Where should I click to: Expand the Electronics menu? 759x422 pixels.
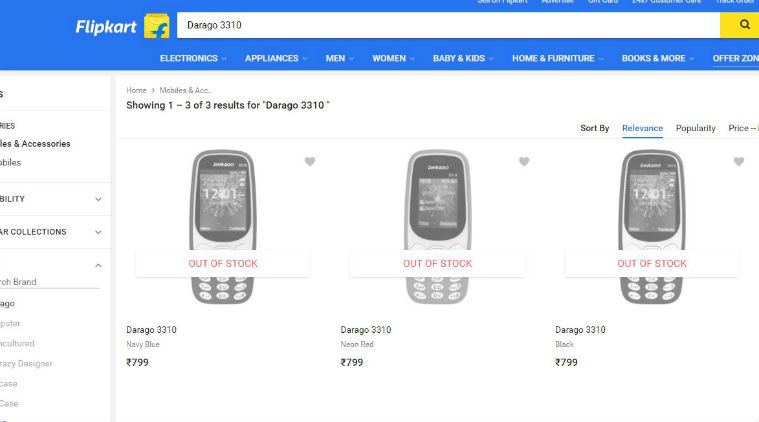click(193, 58)
